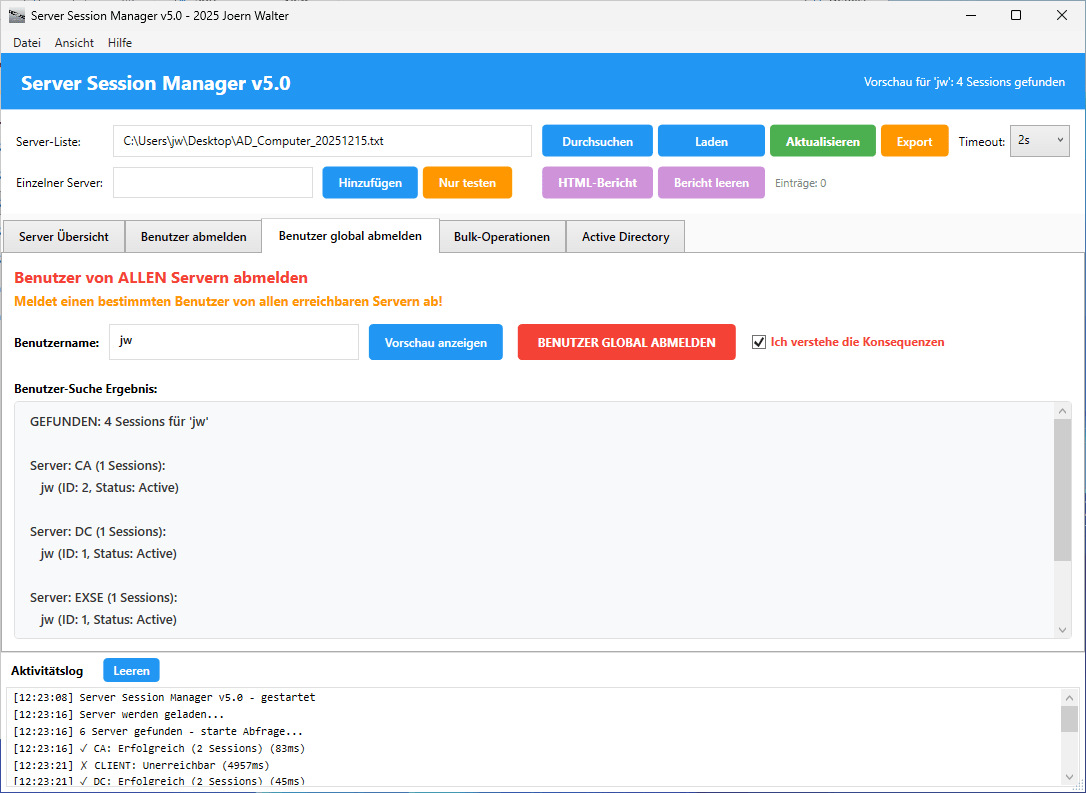
Task: Click the Benutzername text field
Action: [x=233, y=342]
